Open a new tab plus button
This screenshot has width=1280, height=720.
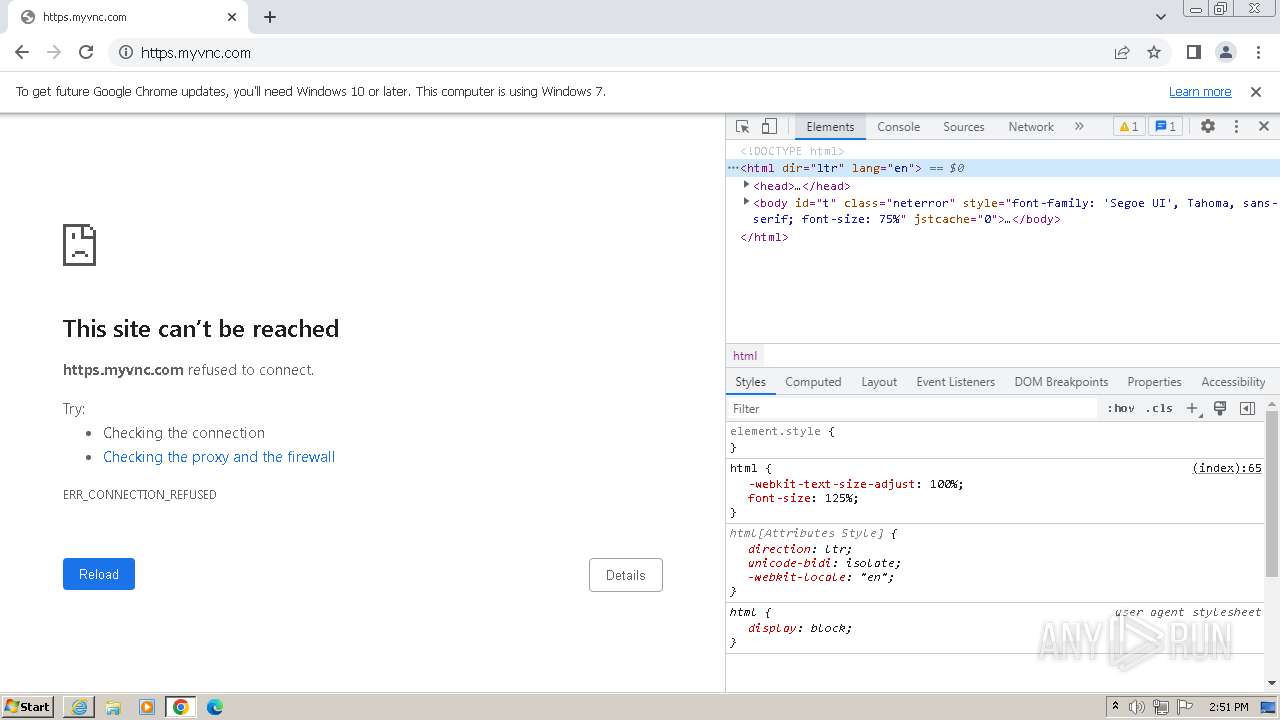(x=270, y=17)
